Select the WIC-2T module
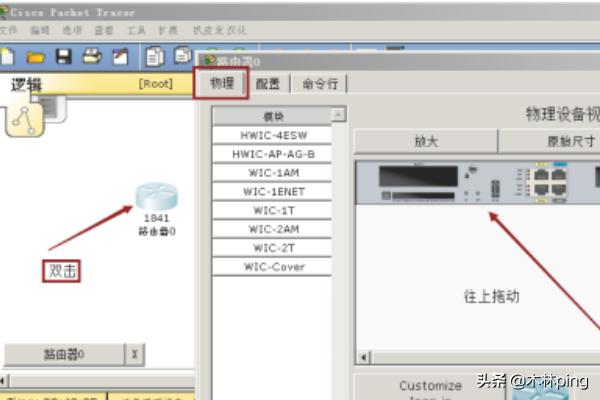The width and height of the screenshot is (600, 400). click(272, 248)
